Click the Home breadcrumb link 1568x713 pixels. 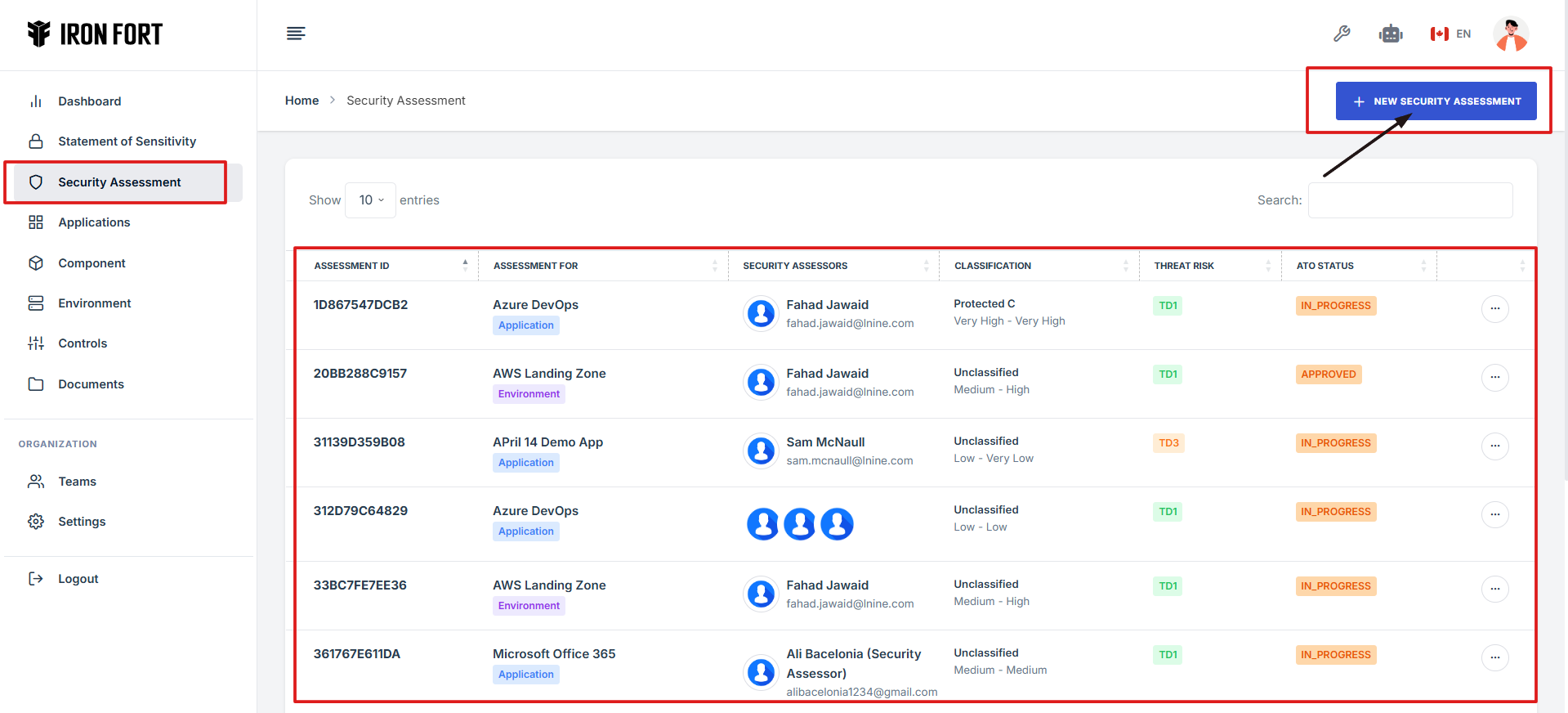click(x=302, y=101)
